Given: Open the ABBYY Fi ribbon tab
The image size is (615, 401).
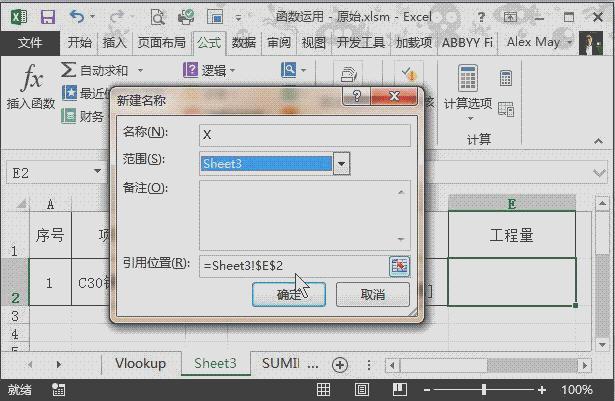Looking at the screenshot, I should click(x=468, y=42).
